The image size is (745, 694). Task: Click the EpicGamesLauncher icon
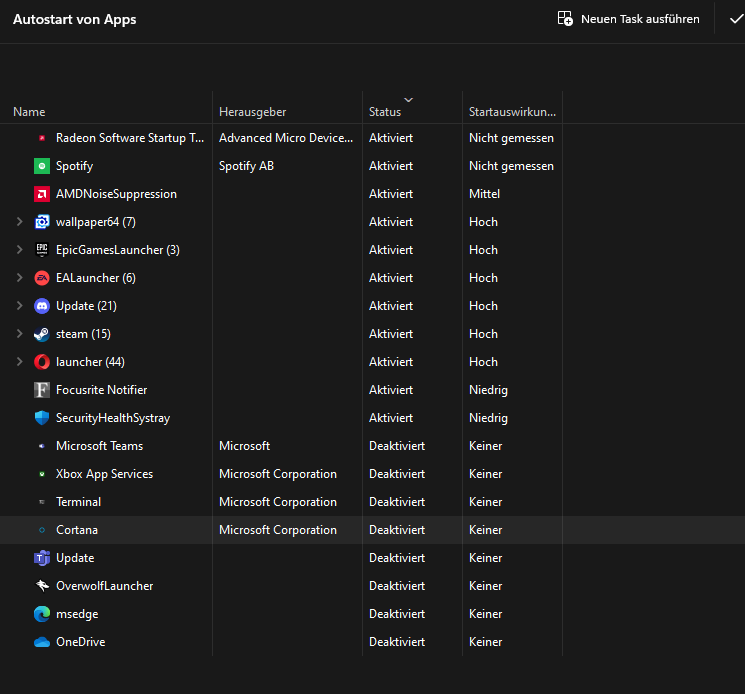pos(42,250)
